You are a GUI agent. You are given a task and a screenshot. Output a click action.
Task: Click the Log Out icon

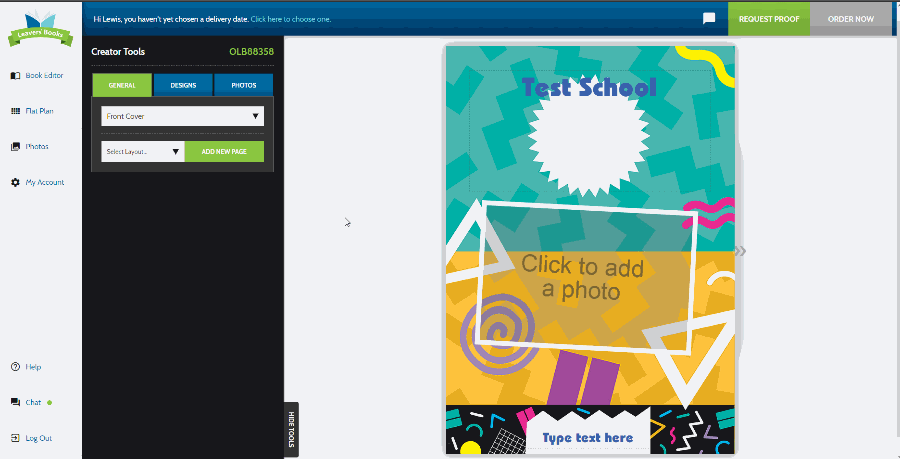pos(15,438)
